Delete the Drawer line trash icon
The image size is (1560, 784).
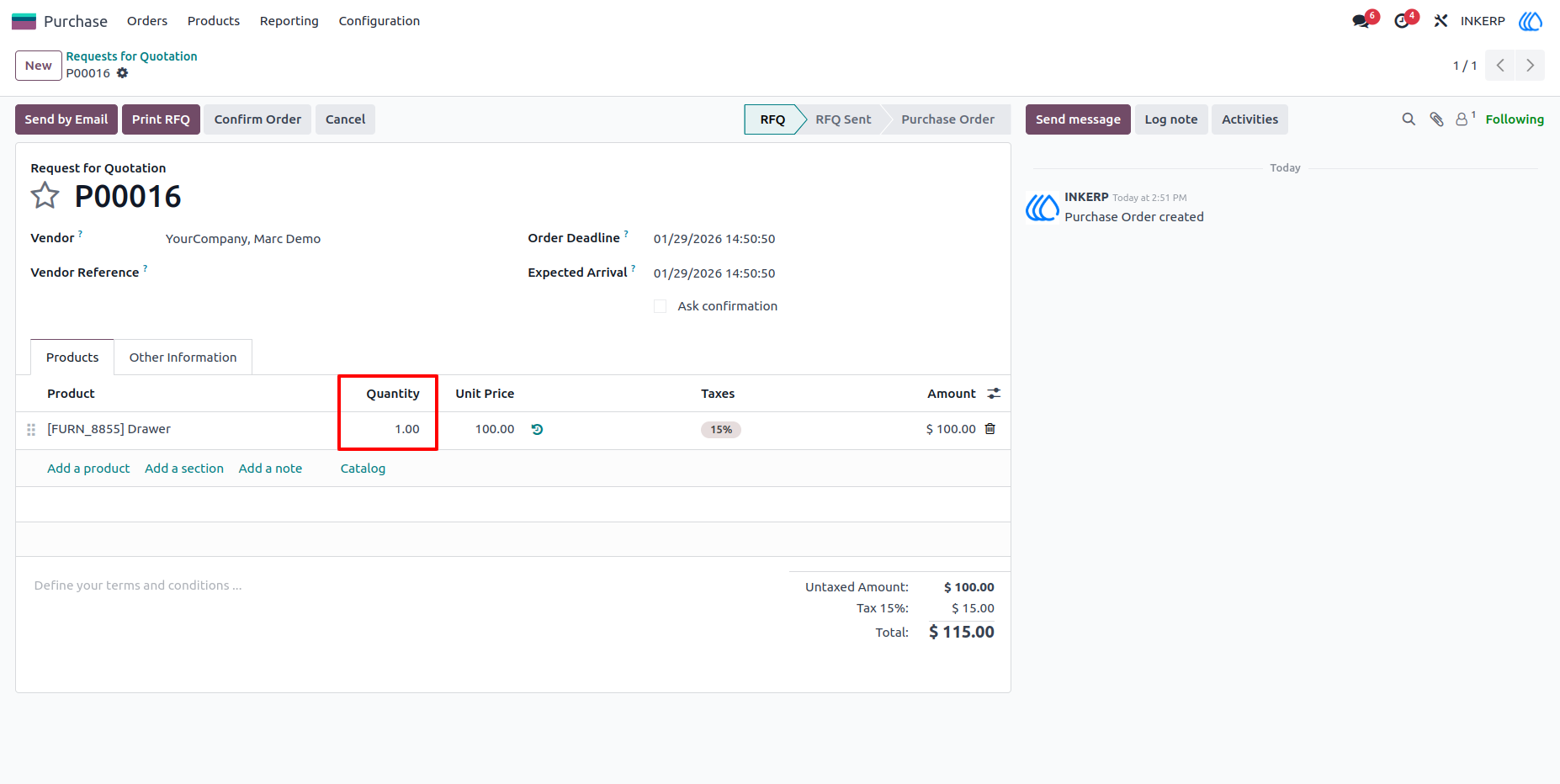[990, 429]
